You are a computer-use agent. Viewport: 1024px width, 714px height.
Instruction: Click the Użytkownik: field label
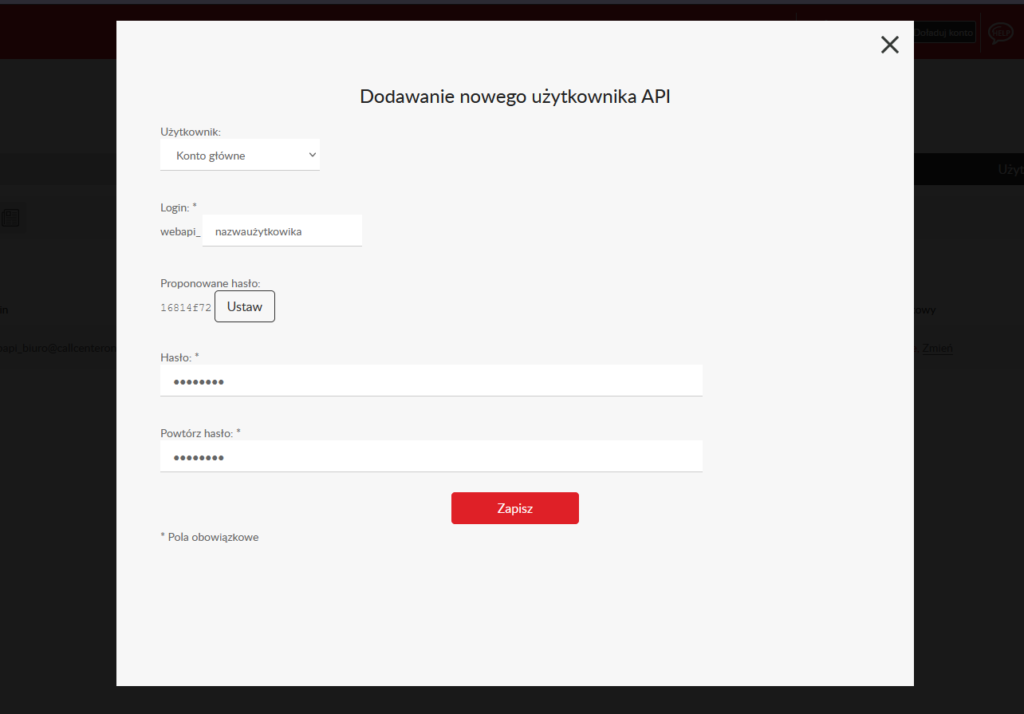pos(191,131)
